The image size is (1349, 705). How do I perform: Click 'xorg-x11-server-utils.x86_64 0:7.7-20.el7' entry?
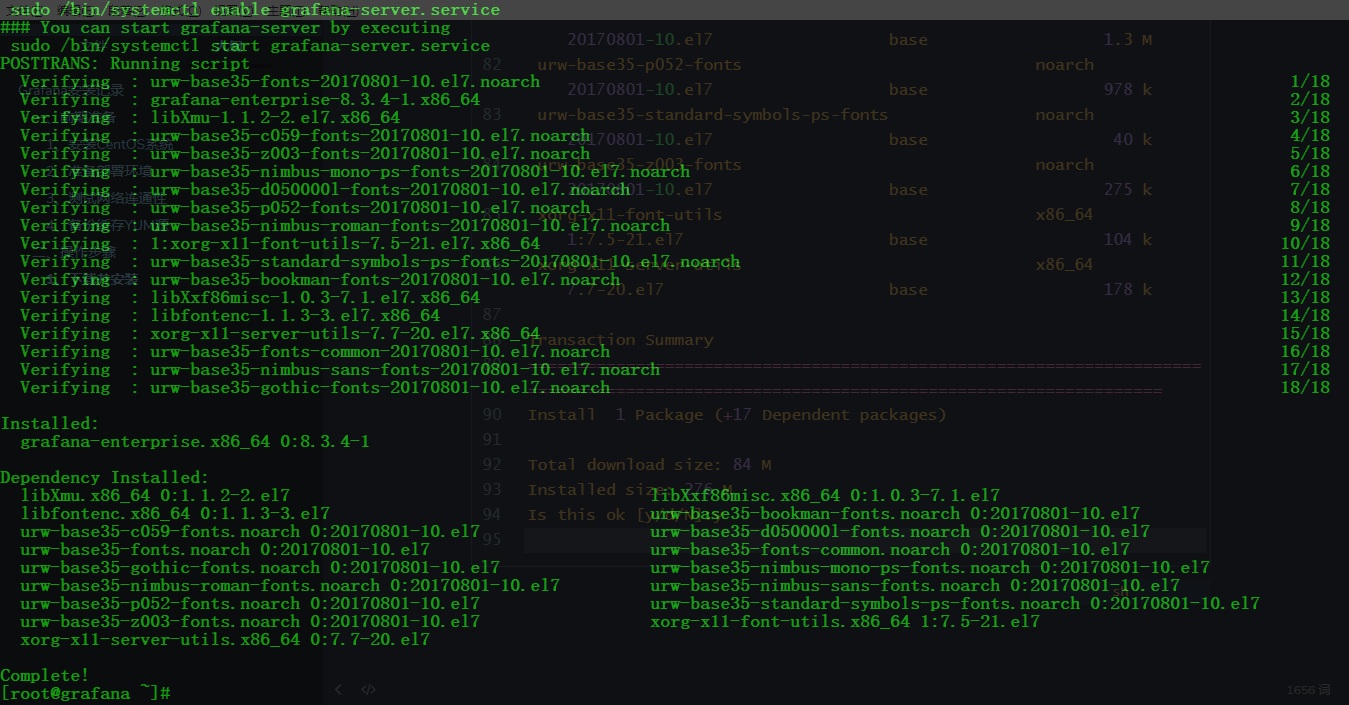coord(225,639)
